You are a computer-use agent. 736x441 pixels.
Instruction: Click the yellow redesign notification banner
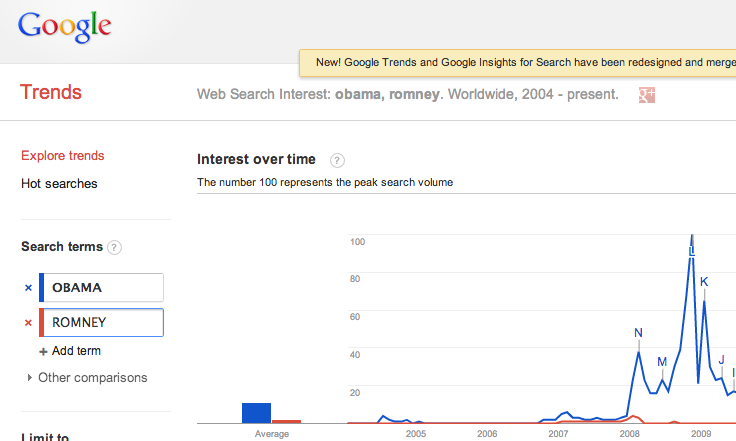(518, 62)
